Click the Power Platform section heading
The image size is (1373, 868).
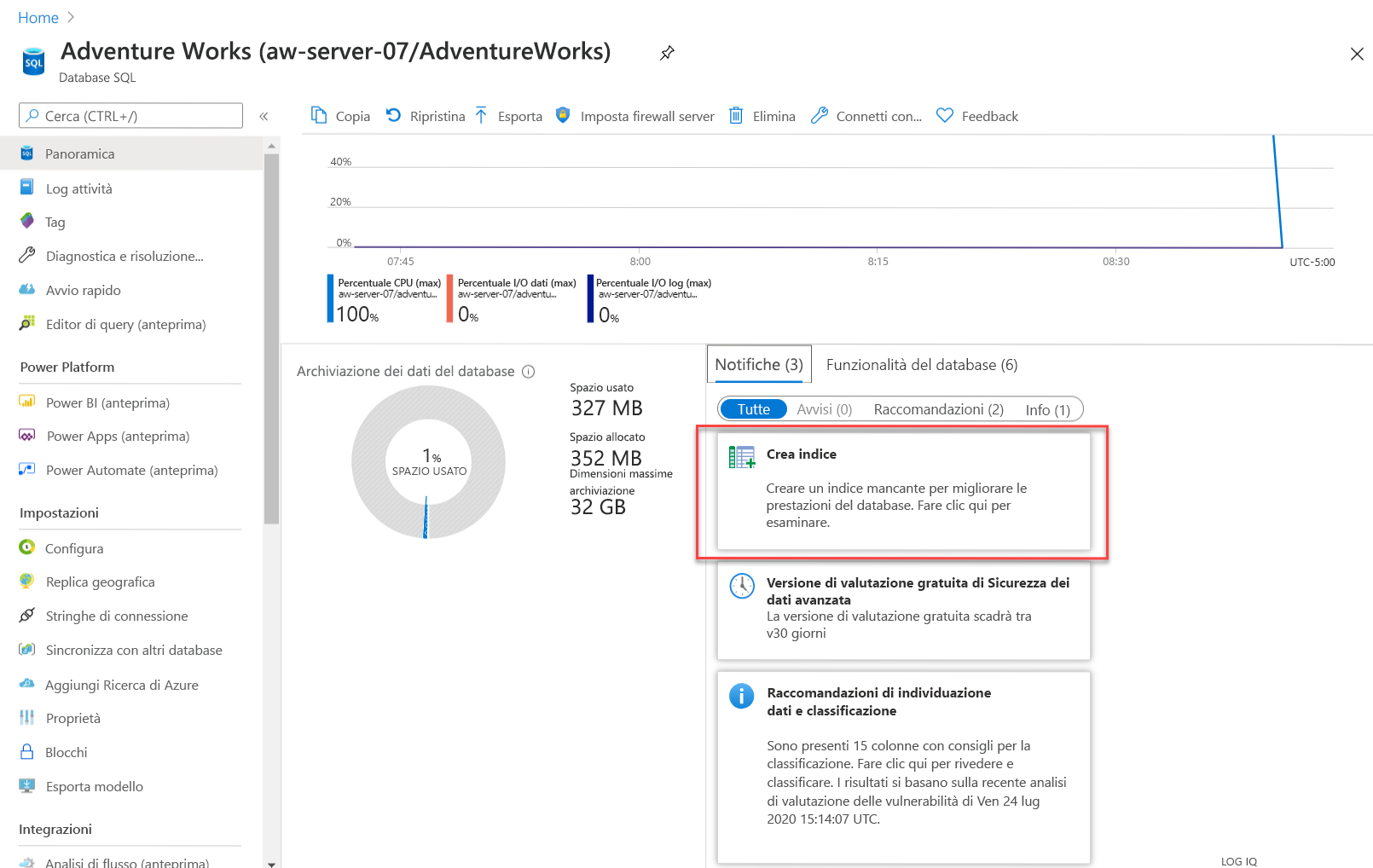(x=67, y=367)
